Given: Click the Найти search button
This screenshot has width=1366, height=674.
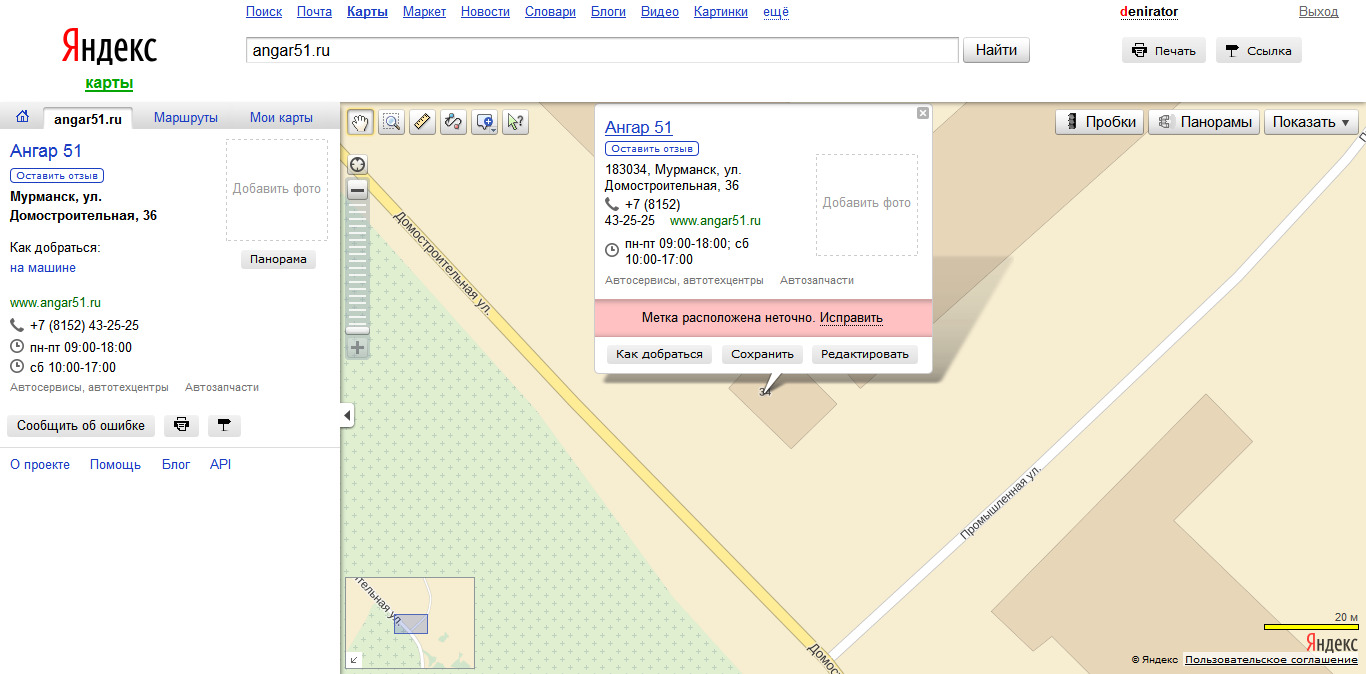Looking at the screenshot, I should (x=996, y=50).
